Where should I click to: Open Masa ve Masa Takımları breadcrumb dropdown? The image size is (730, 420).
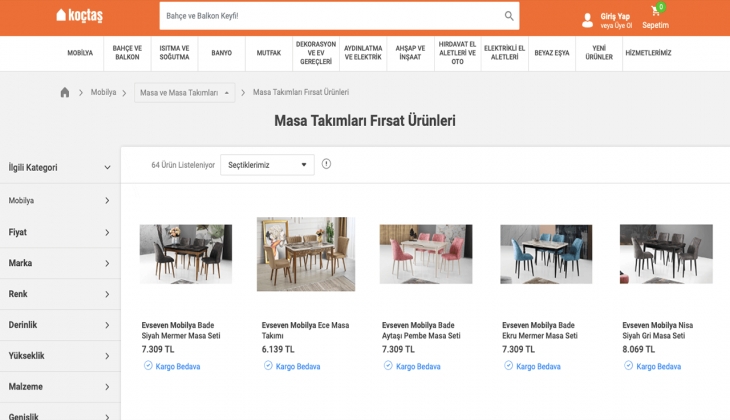(x=185, y=93)
